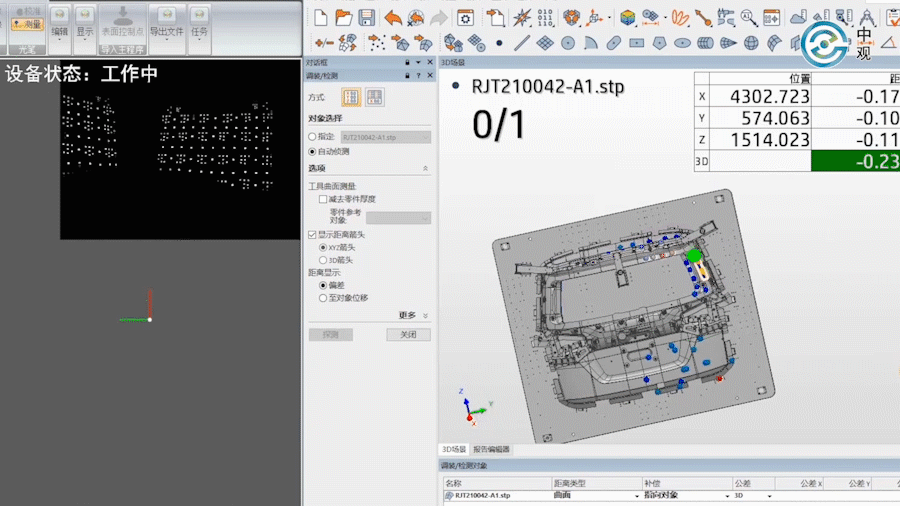900x506 pixels.
Task: Select the circle feature tool
Action: pos(568,43)
